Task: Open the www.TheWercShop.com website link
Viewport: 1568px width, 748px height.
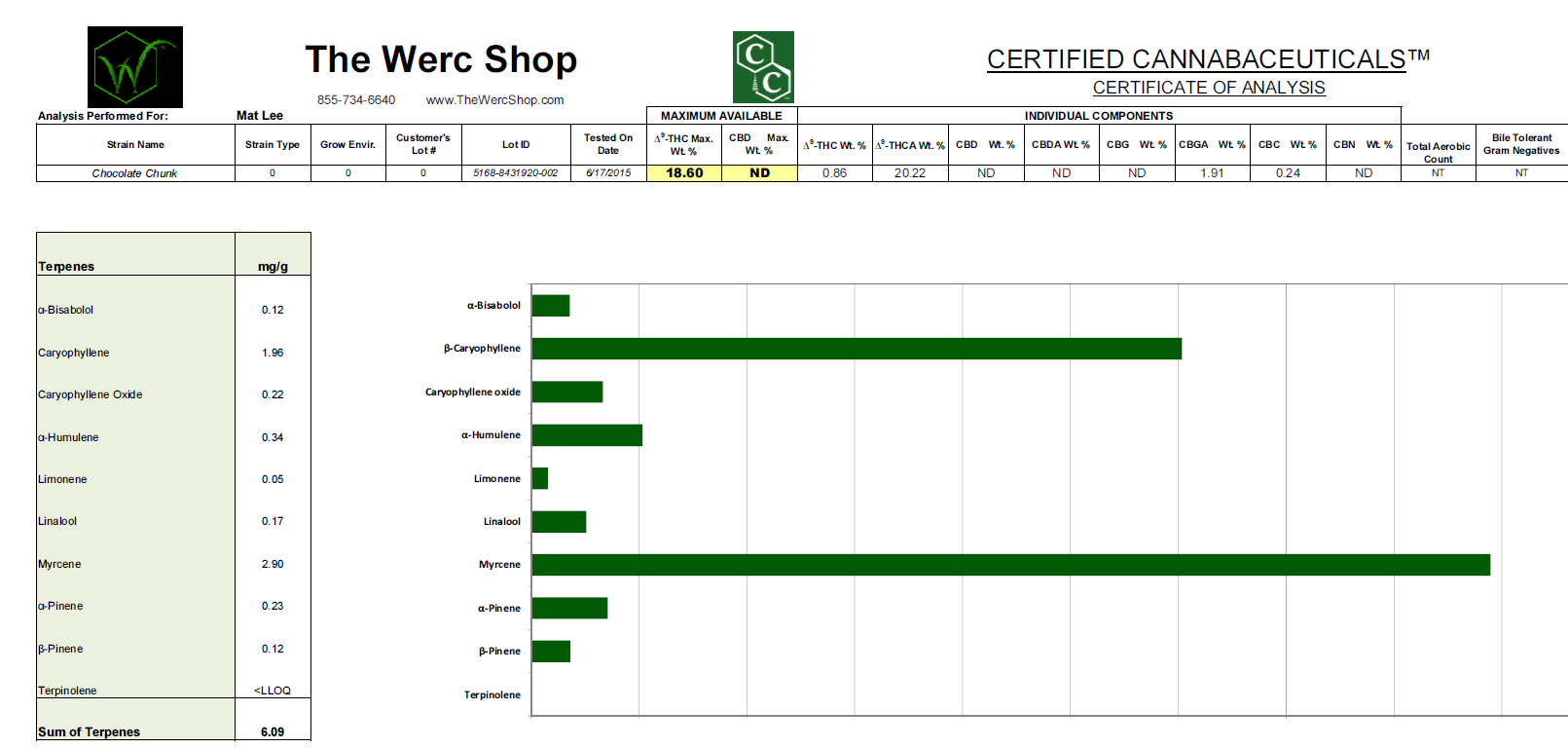Action: click(494, 100)
